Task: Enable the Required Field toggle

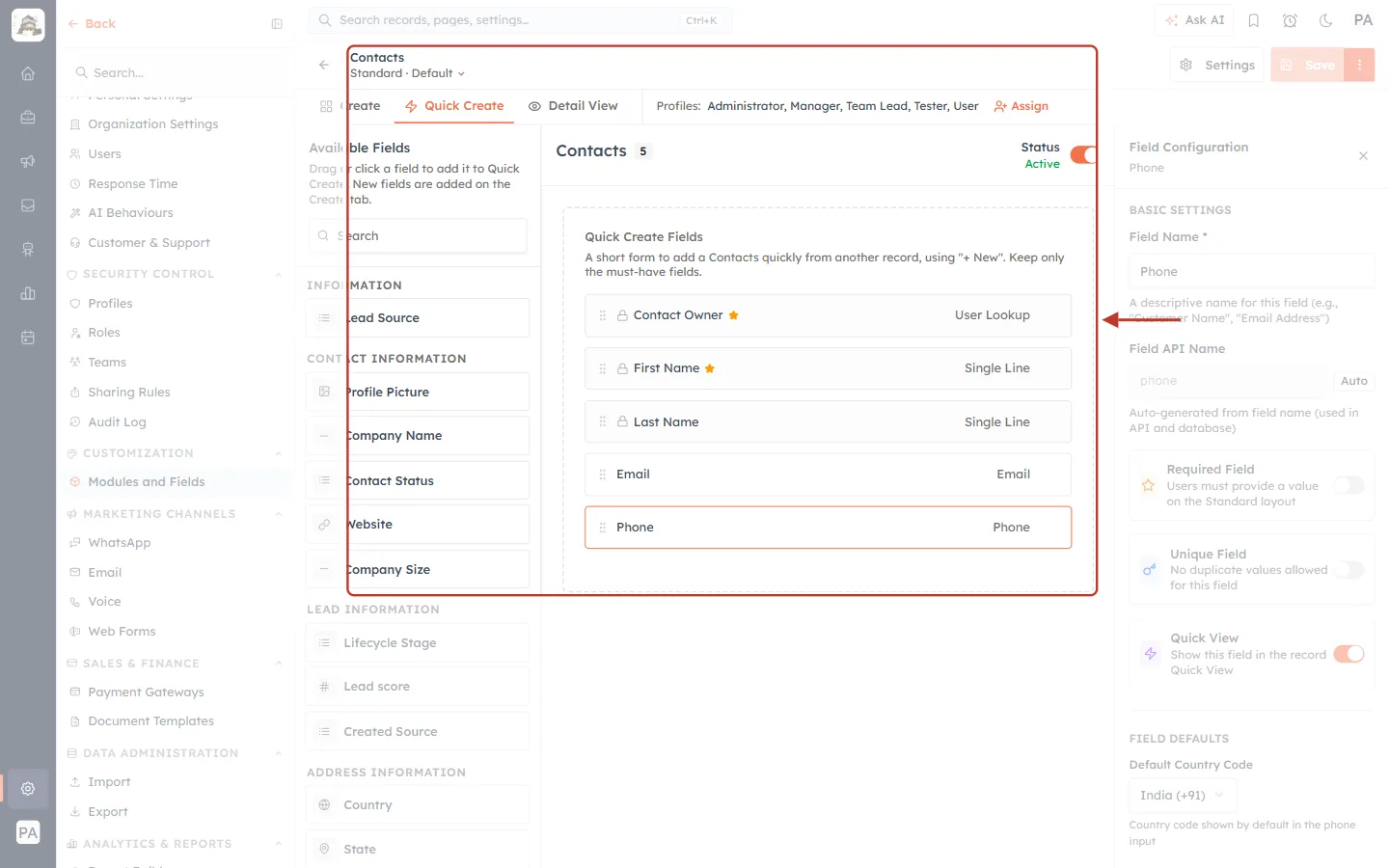Action: [1349, 485]
